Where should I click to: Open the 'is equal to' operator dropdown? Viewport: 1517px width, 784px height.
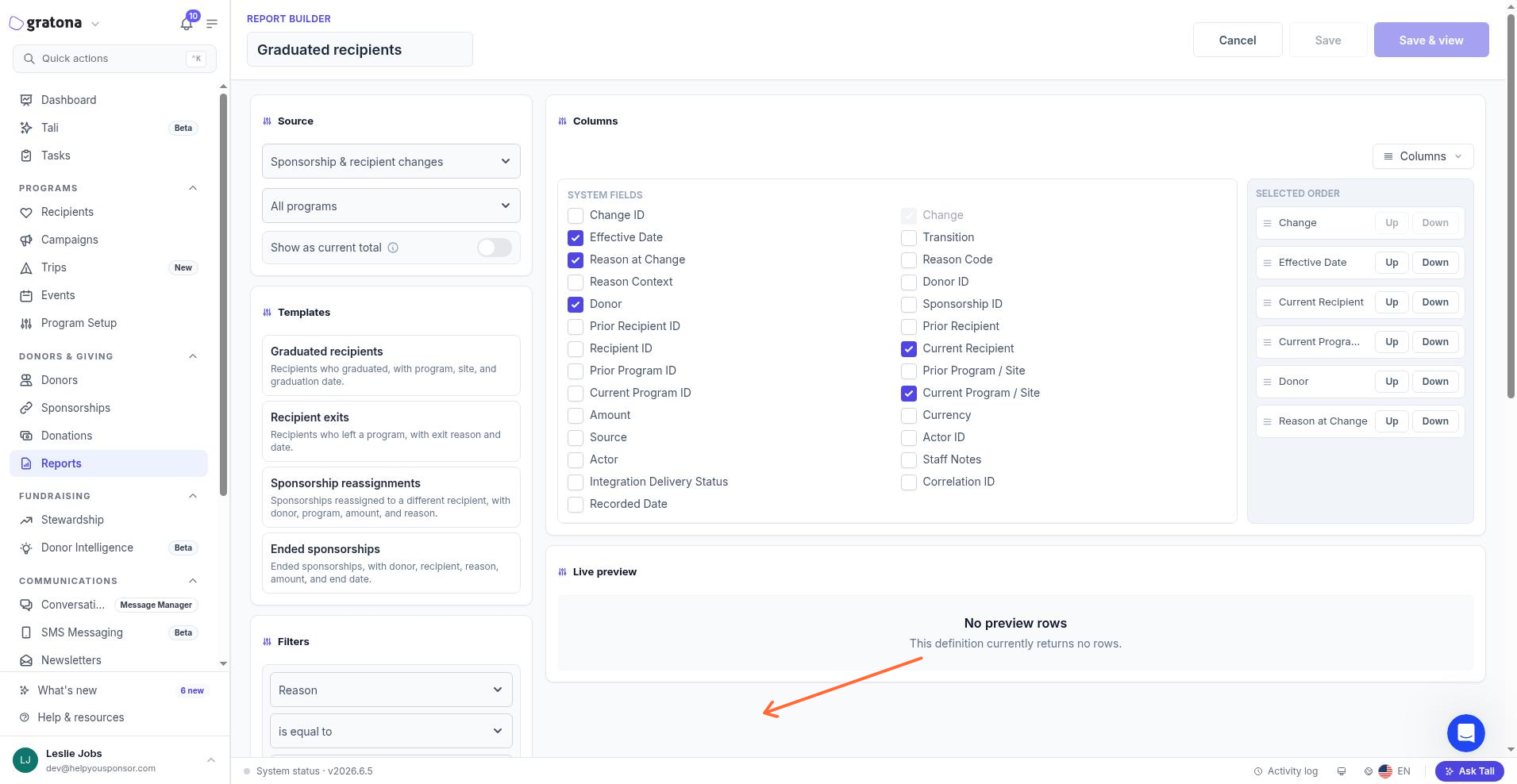tap(391, 731)
